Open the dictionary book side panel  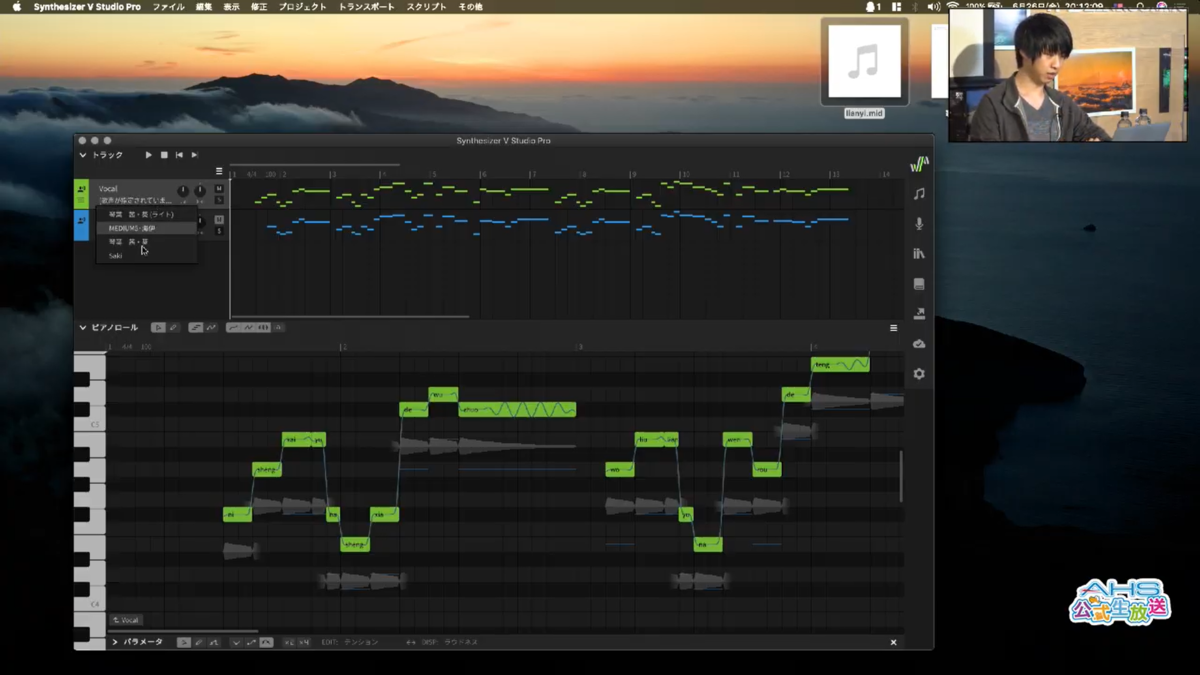tap(919, 284)
